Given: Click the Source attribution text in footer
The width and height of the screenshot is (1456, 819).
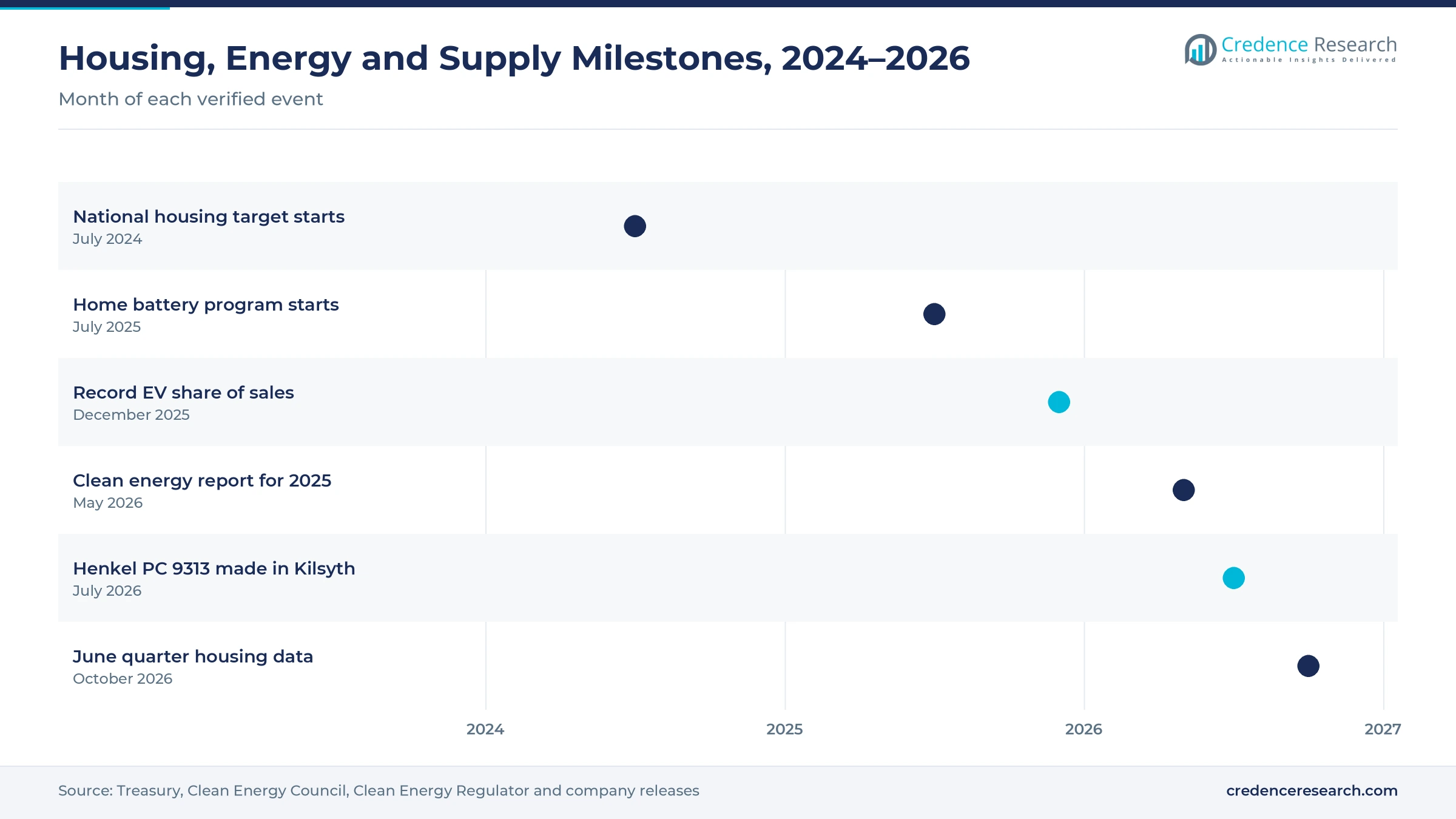Looking at the screenshot, I should click(x=379, y=791).
